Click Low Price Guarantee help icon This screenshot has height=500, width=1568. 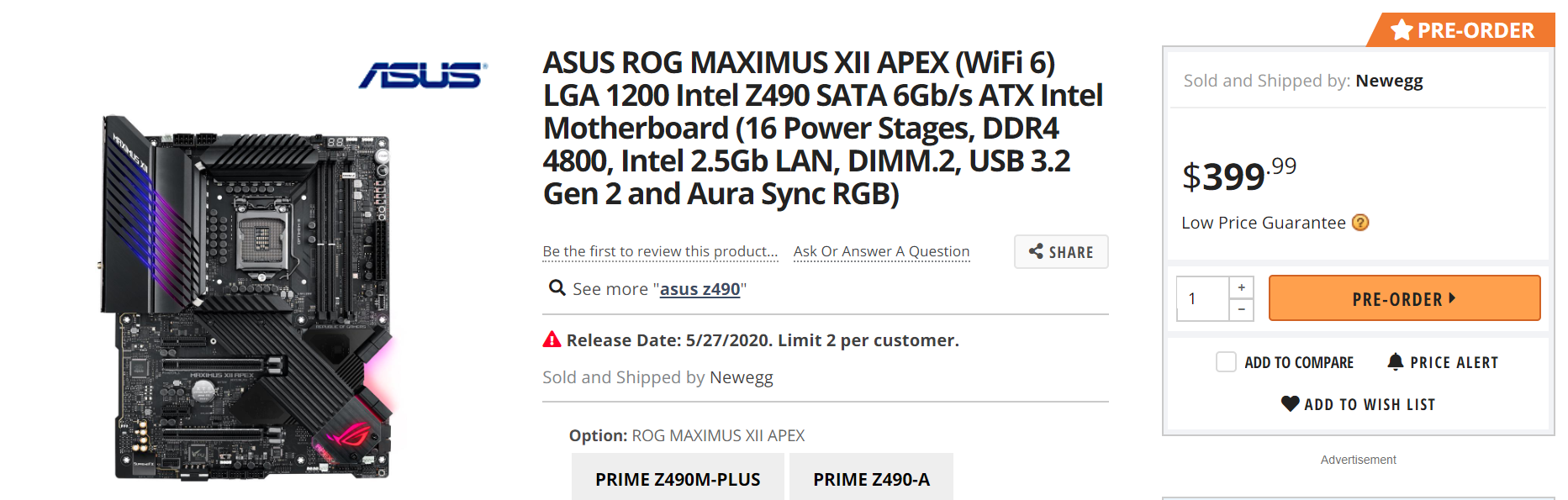pyautogui.click(x=1360, y=223)
